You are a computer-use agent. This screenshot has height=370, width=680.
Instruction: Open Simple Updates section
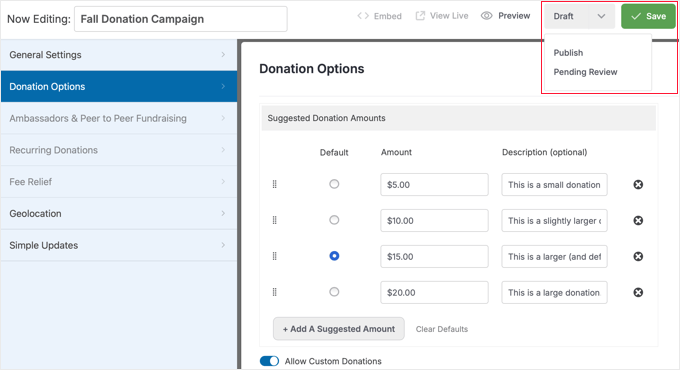click(119, 245)
